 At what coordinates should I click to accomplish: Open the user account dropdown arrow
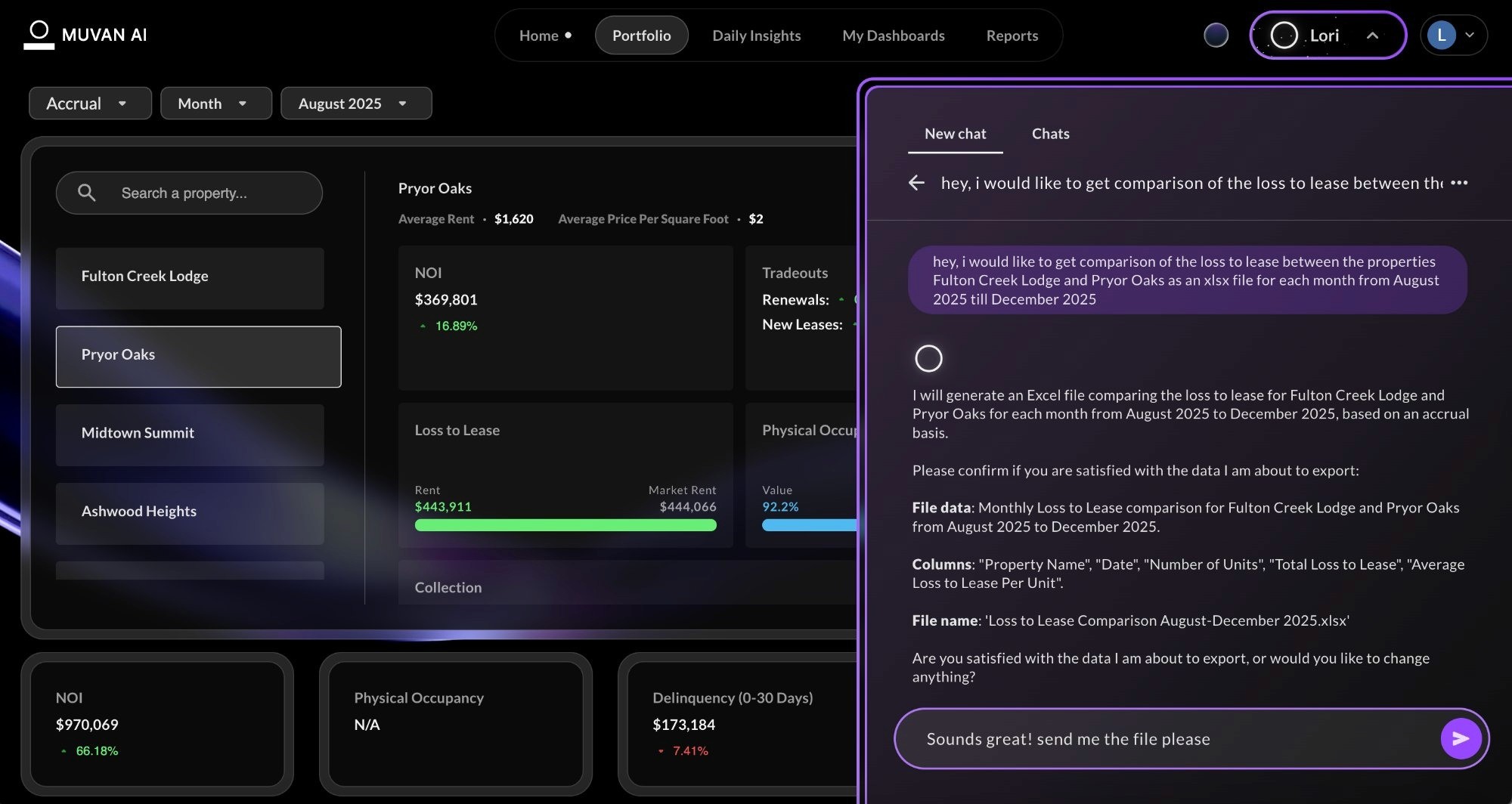(1470, 35)
